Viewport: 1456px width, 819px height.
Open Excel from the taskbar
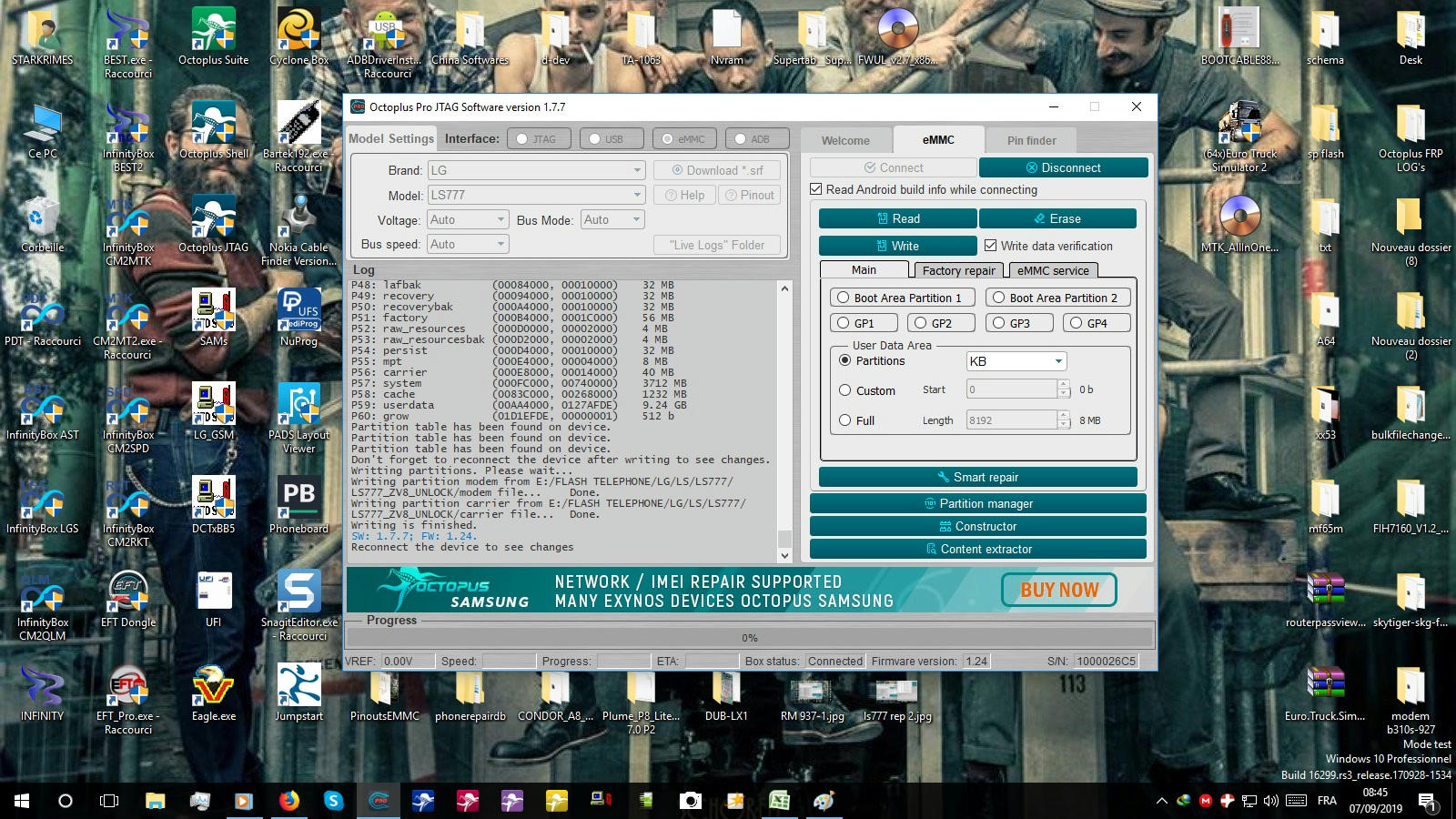pyautogui.click(x=779, y=801)
